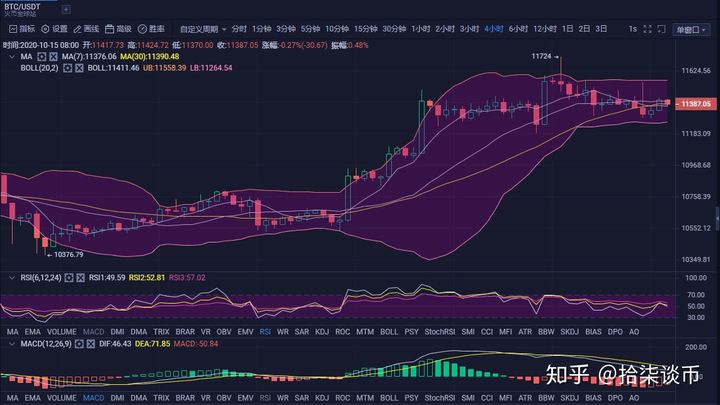
Task: Choose WR in the row under the RSI chart
Action: tap(282, 332)
